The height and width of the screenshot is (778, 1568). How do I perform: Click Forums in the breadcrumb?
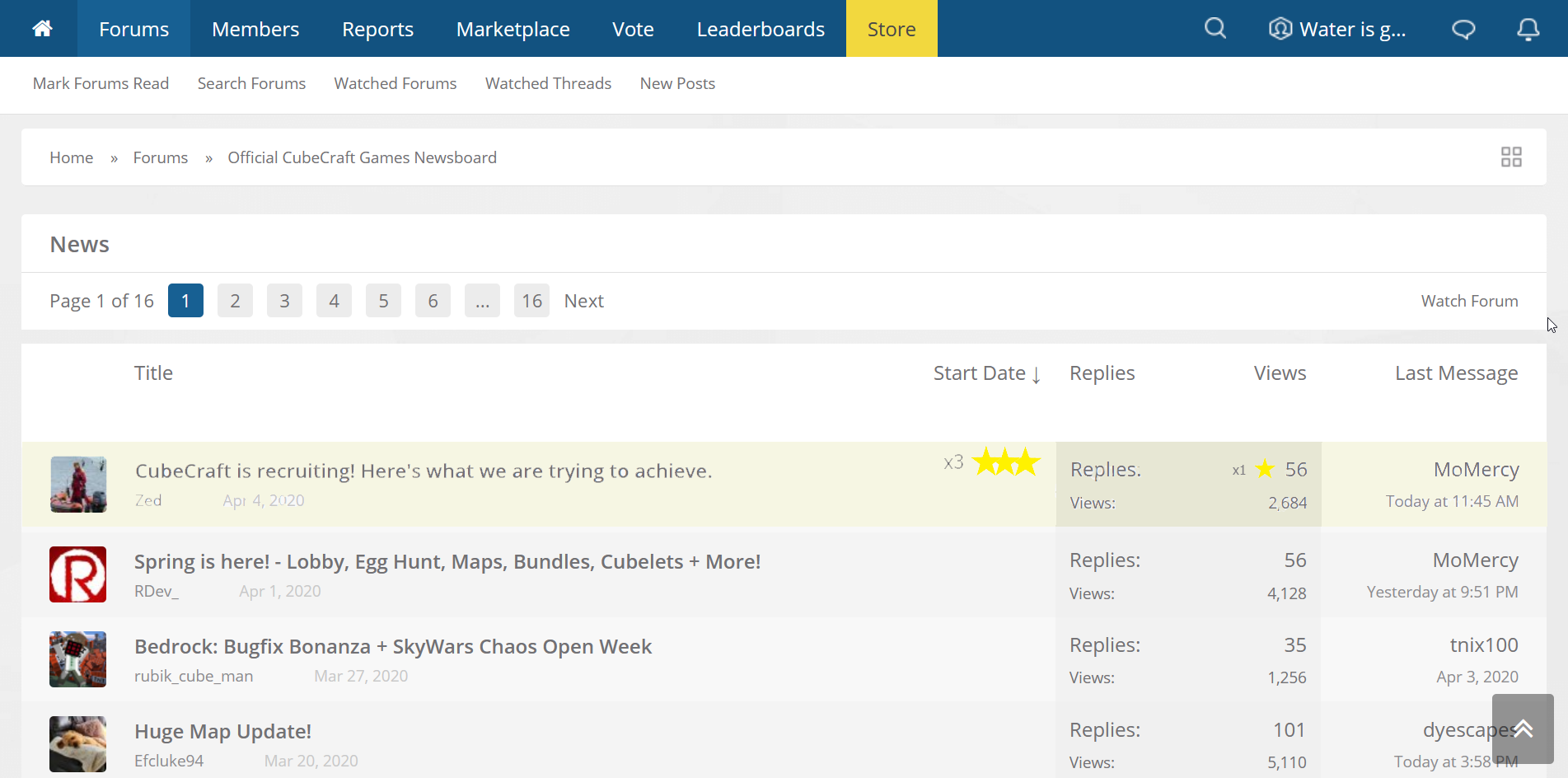click(x=161, y=157)
